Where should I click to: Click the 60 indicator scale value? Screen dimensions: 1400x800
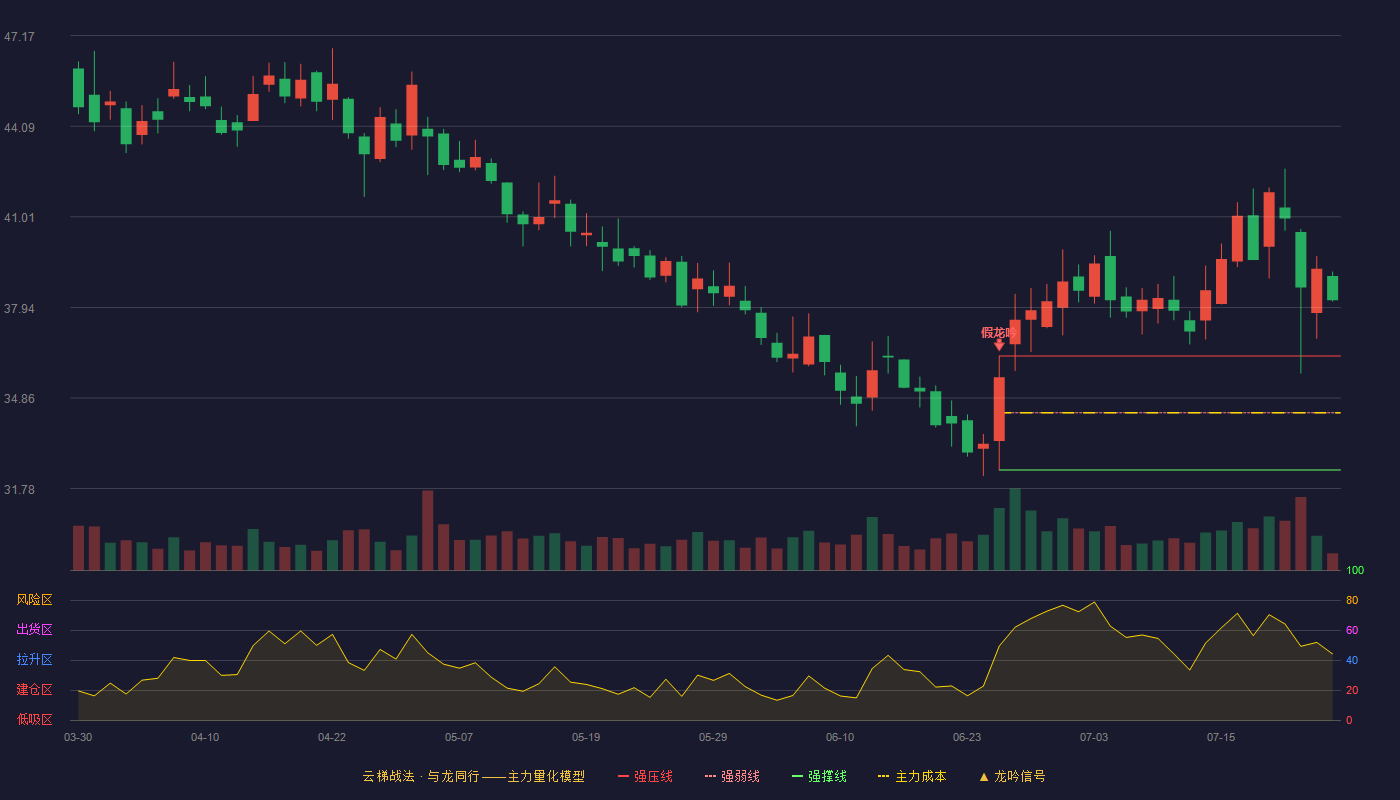[1352, 631]
